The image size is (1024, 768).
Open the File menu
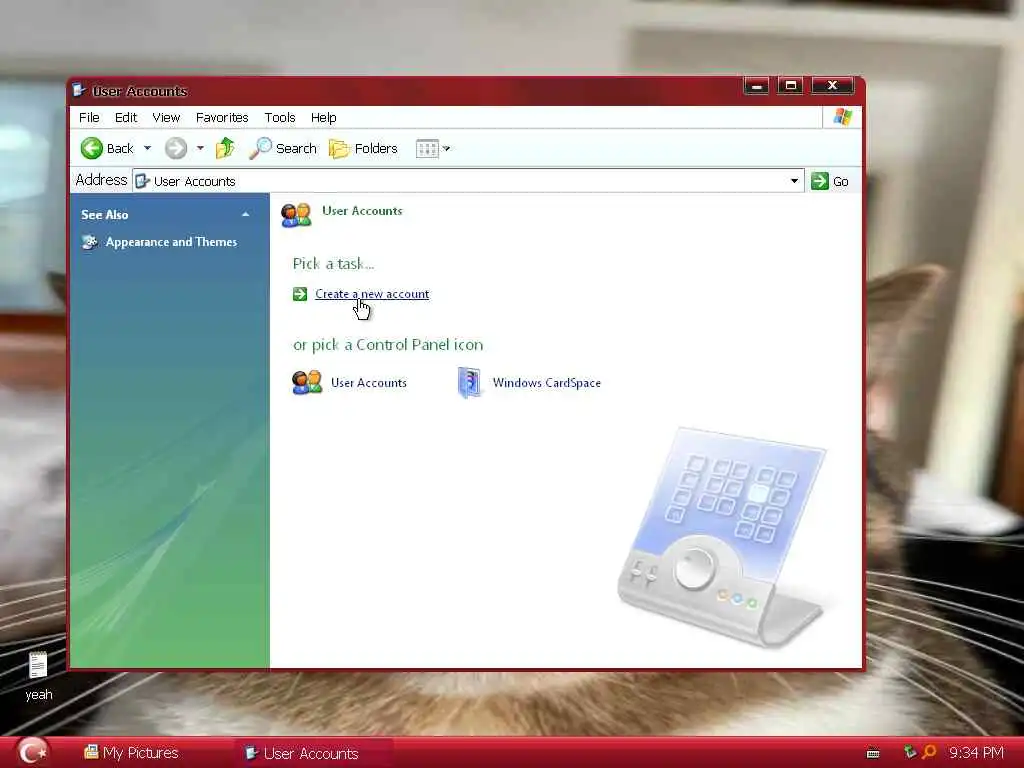tap(89, 118)
